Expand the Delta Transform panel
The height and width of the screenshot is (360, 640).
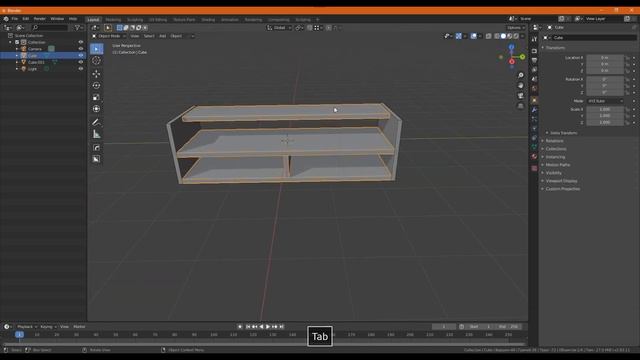[563, 133]
